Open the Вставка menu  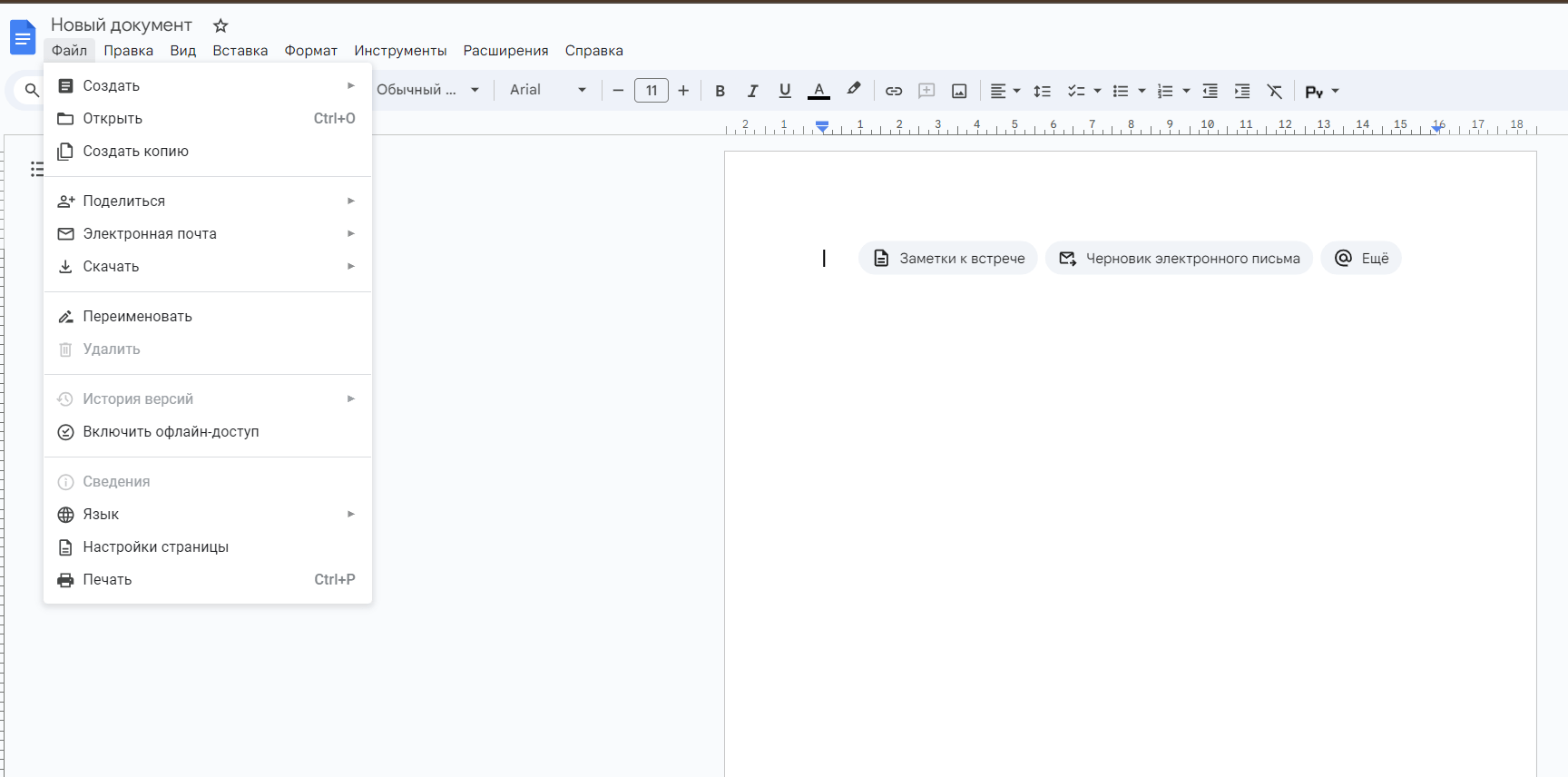point(240,51)
